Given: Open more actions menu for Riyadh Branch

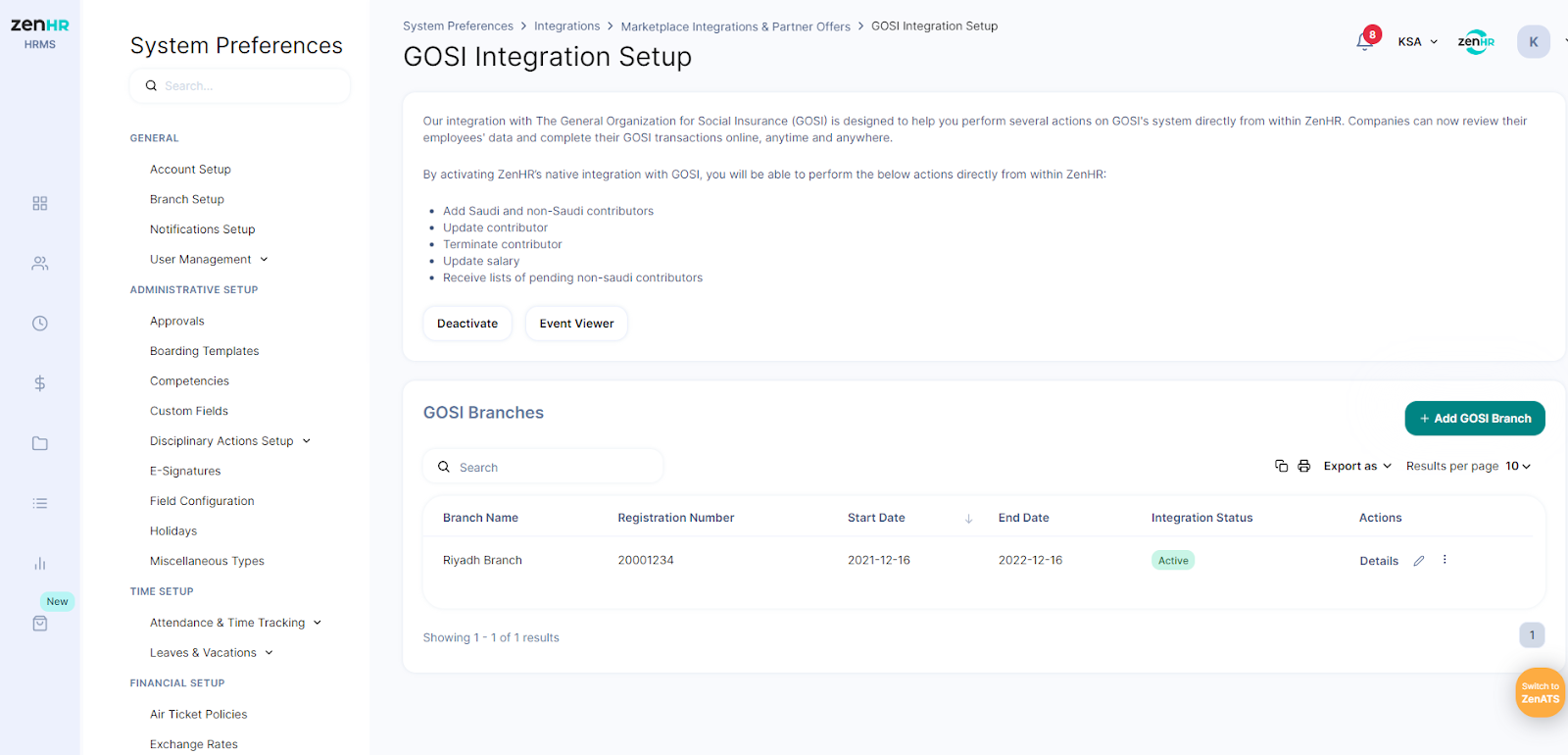Looking at the screenshot, I should pyautogui.click(x=1445, y=560).
